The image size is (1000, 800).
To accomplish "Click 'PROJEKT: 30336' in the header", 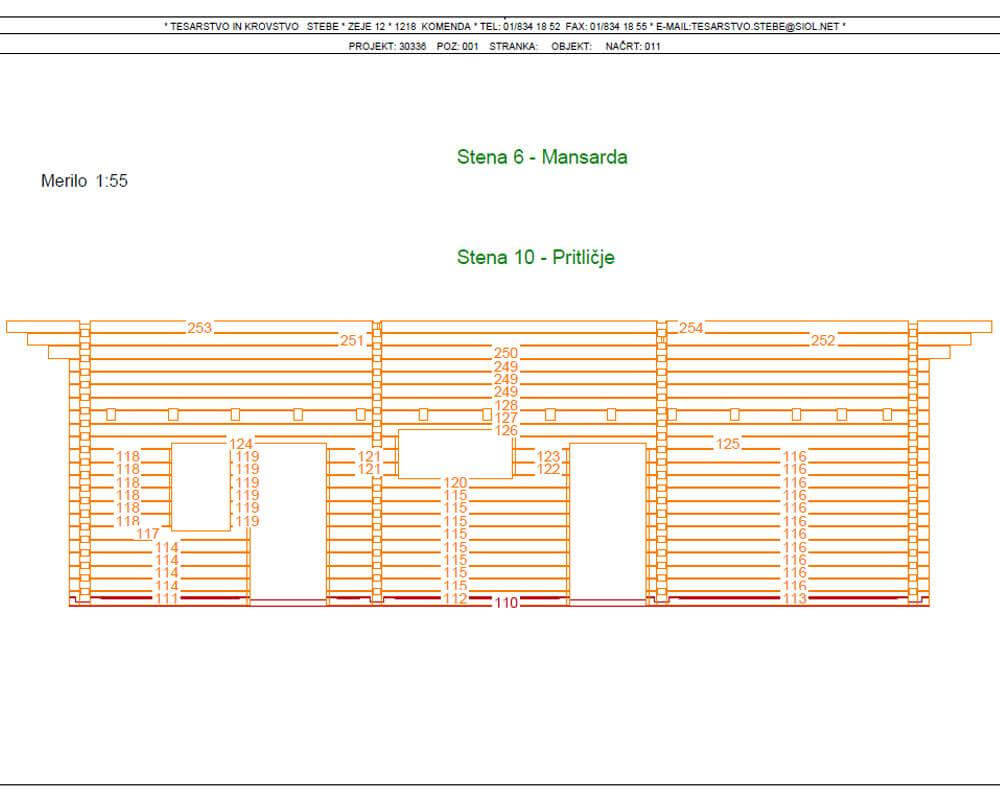I will 384,46.
